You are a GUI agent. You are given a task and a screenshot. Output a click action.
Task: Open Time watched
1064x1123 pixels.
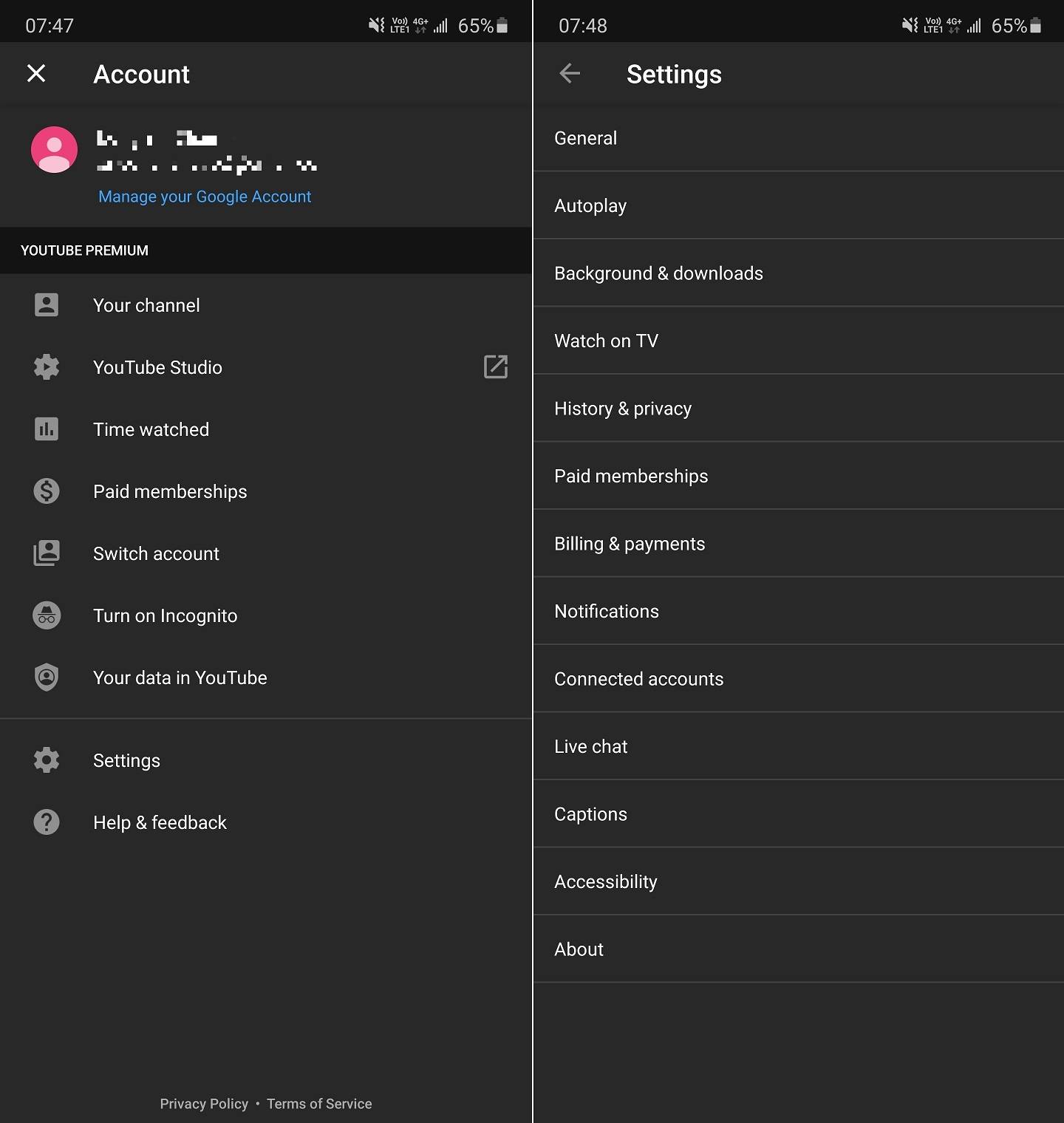(x=266, y=429)
